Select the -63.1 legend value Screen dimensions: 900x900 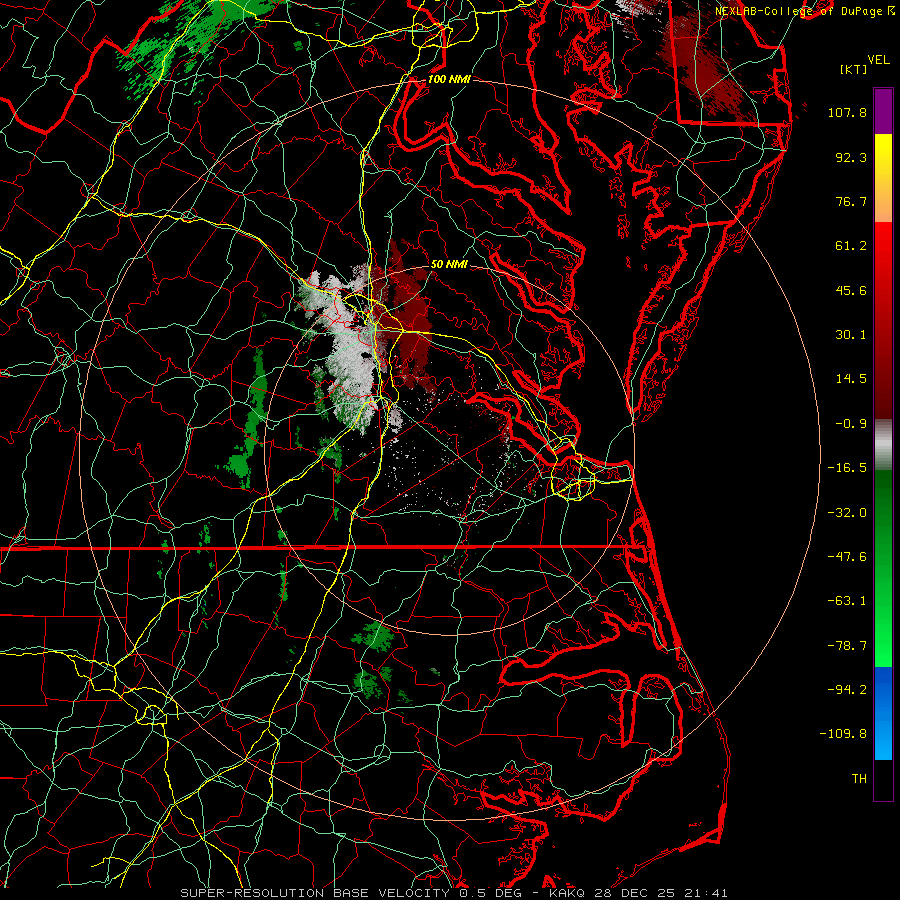(x=847, y=601)
